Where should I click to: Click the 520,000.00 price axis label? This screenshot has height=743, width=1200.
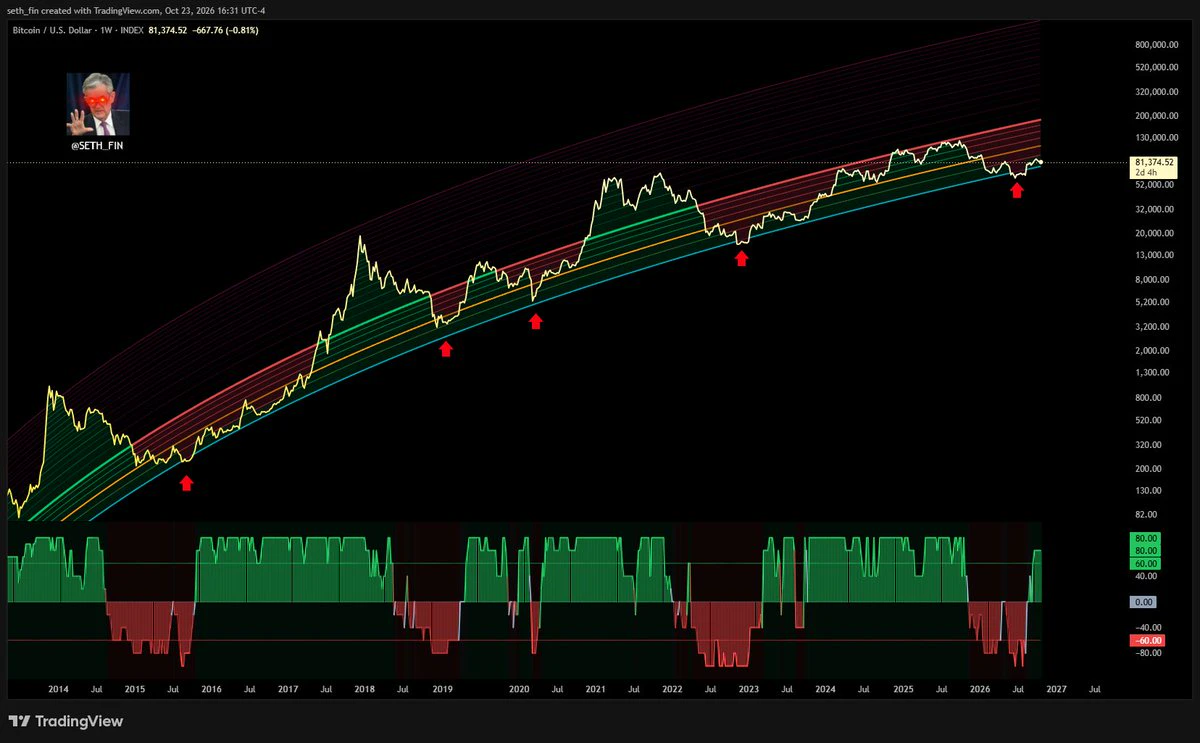click(x=1155, y=68)
